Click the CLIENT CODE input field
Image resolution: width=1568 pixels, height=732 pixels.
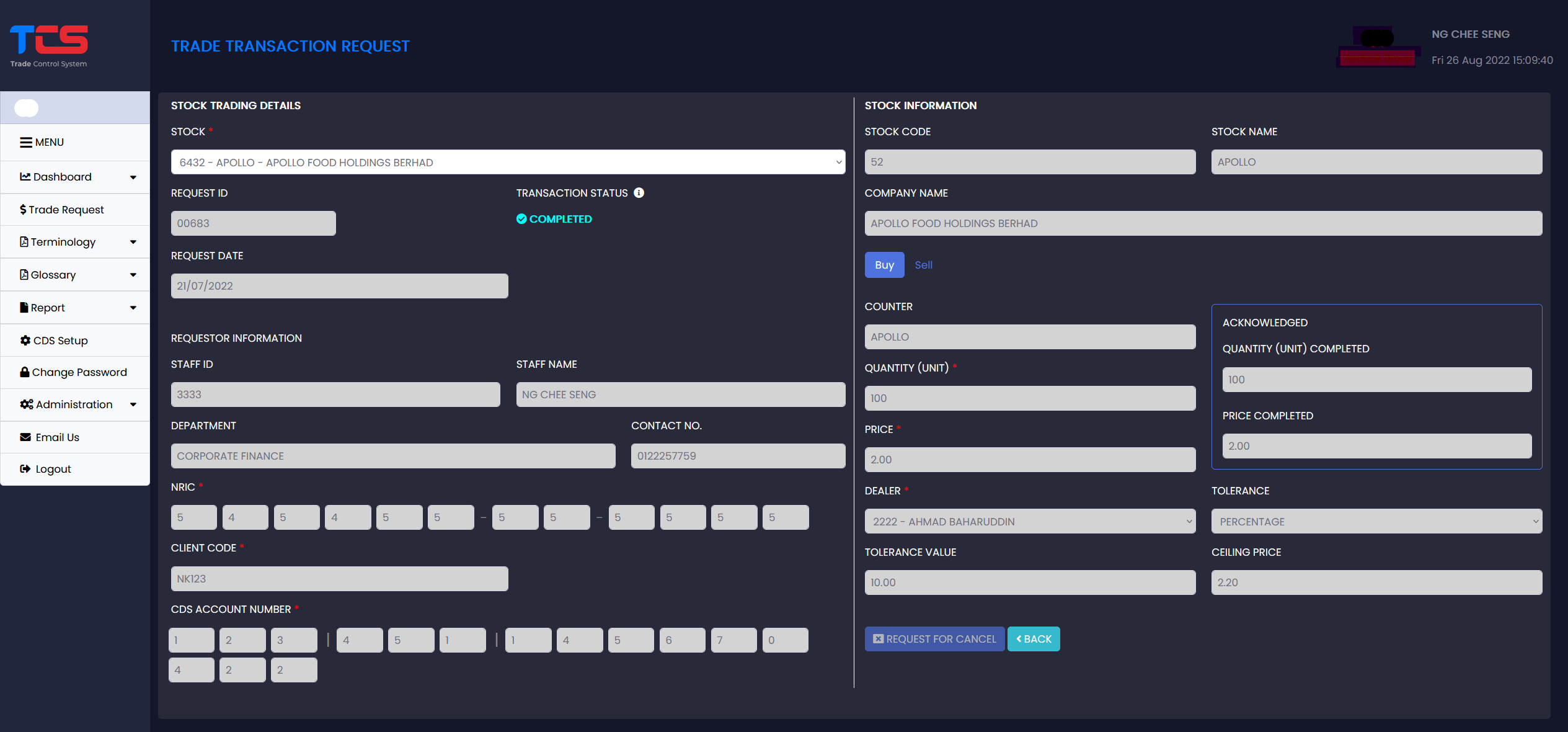339,579
